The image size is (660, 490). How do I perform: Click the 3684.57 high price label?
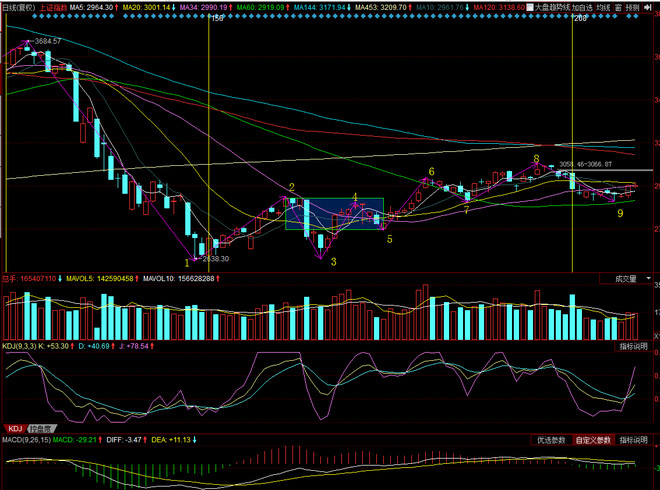48,41
